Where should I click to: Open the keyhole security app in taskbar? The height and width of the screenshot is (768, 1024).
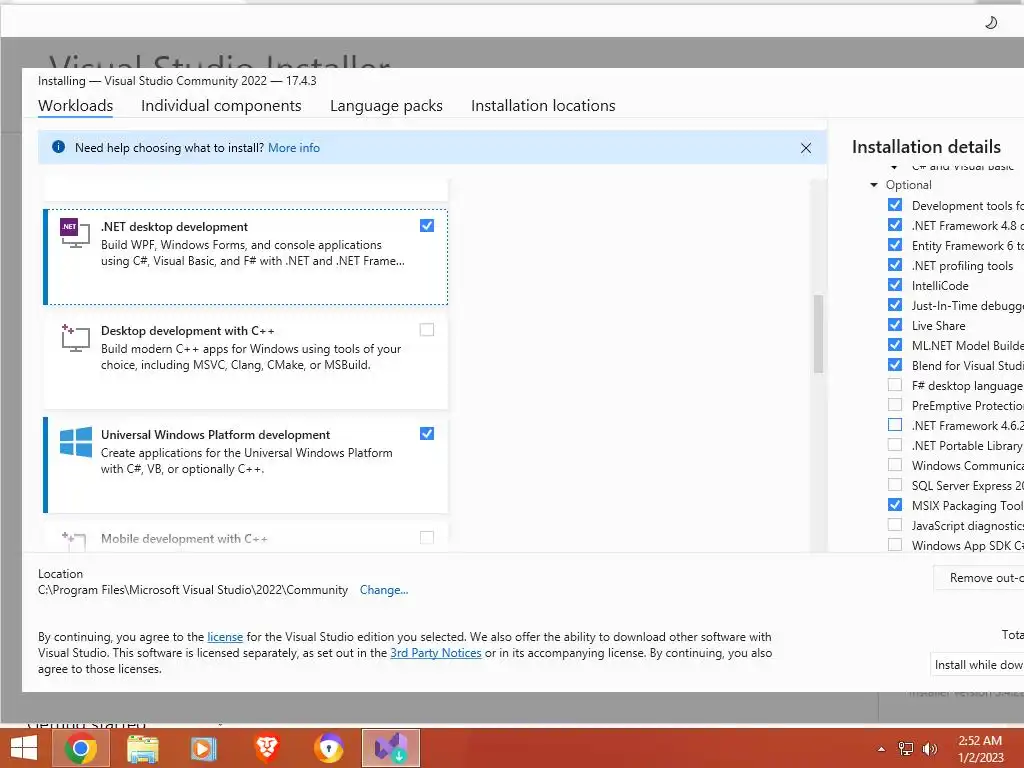(328, 748)
